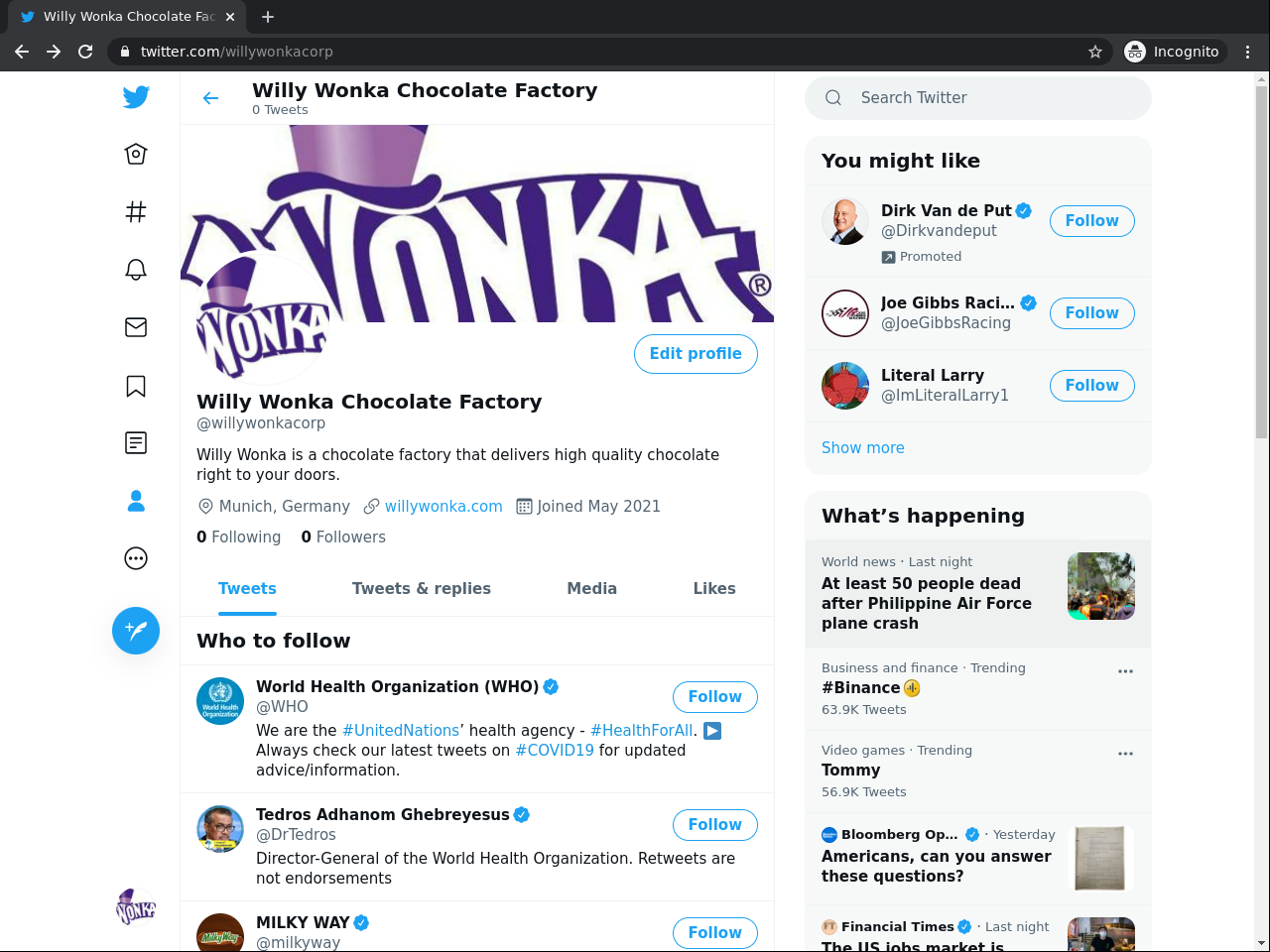1270x952 pixels.
Task: Open Explore hashtag icon
Action: click(136, 211)
